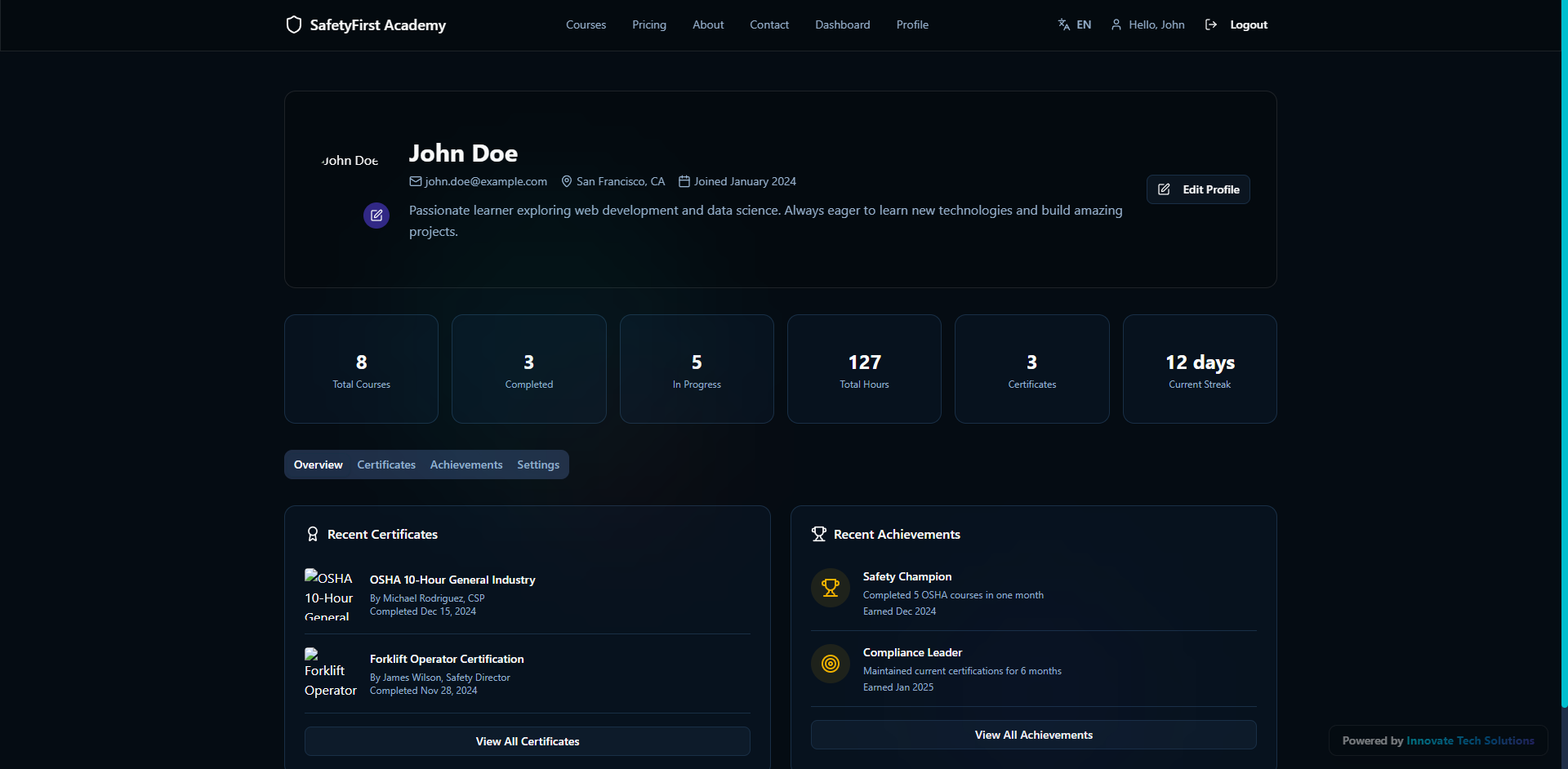Click the SafetyFirst Academy shield logo

[294, 24]
